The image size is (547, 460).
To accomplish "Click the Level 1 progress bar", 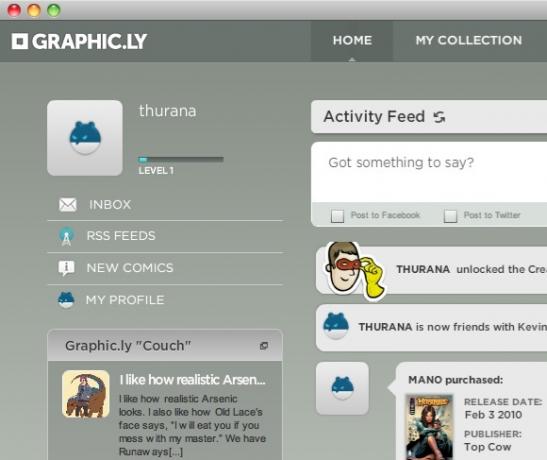I will coord(181,160).
